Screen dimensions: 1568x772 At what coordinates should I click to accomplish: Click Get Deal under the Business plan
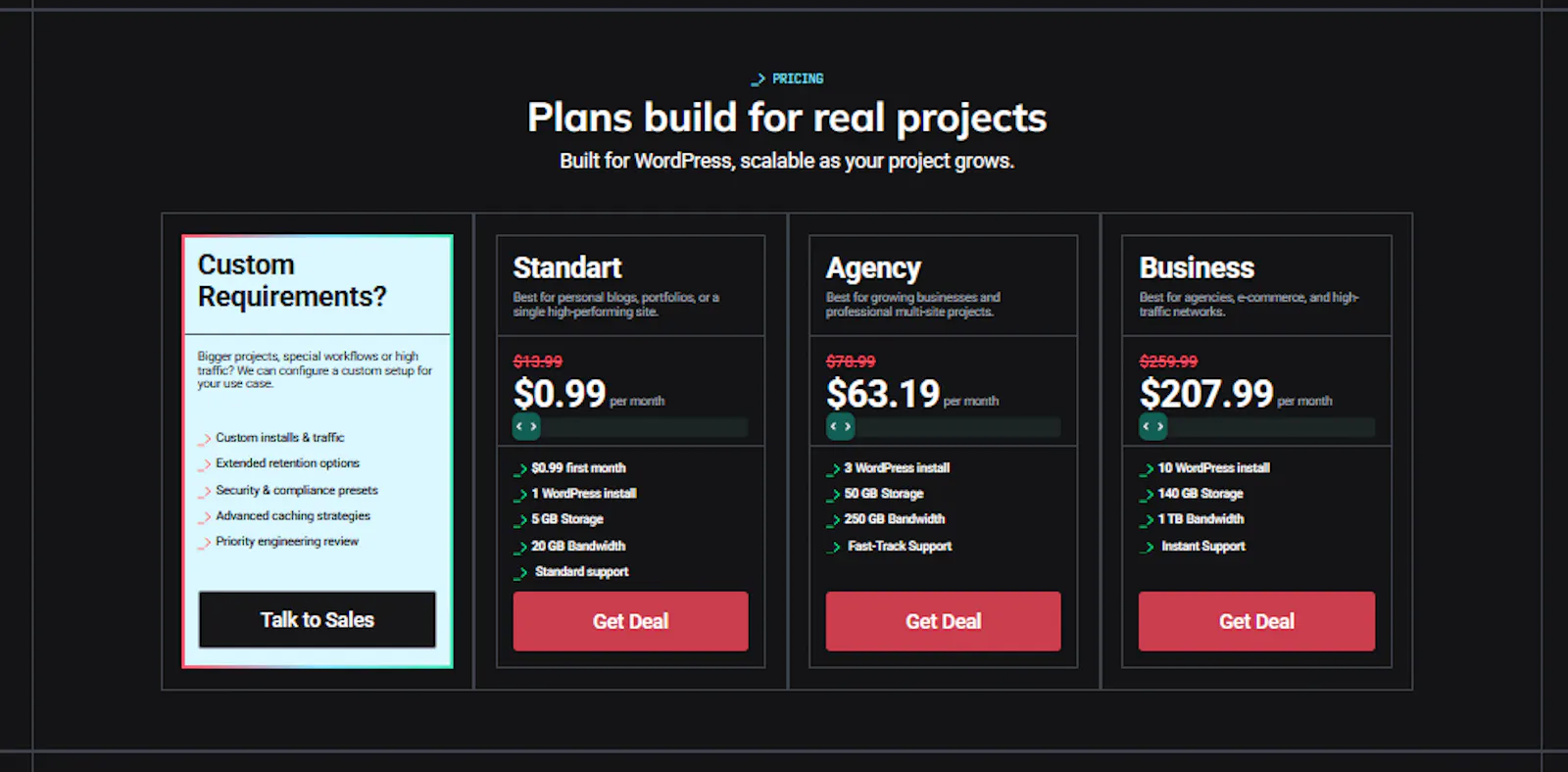[x=1256, y=621]
